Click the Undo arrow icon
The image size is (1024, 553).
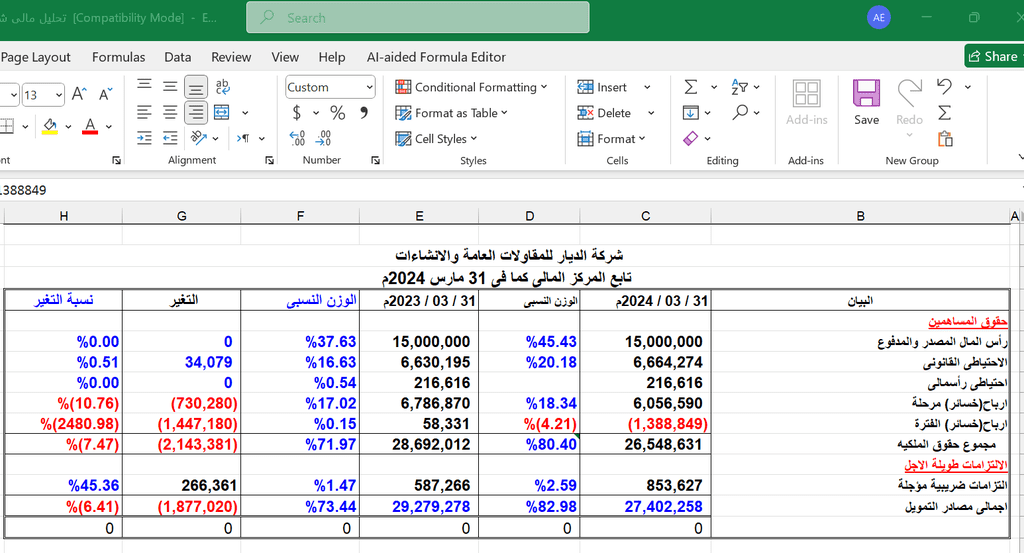944,86
